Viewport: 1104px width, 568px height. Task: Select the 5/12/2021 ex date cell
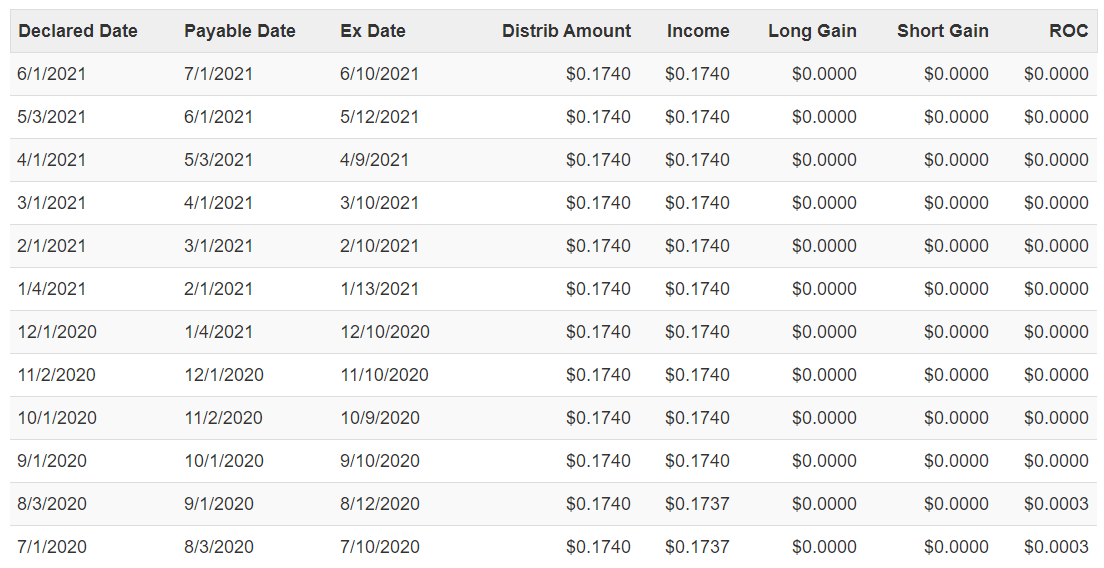tap(379, 117)
